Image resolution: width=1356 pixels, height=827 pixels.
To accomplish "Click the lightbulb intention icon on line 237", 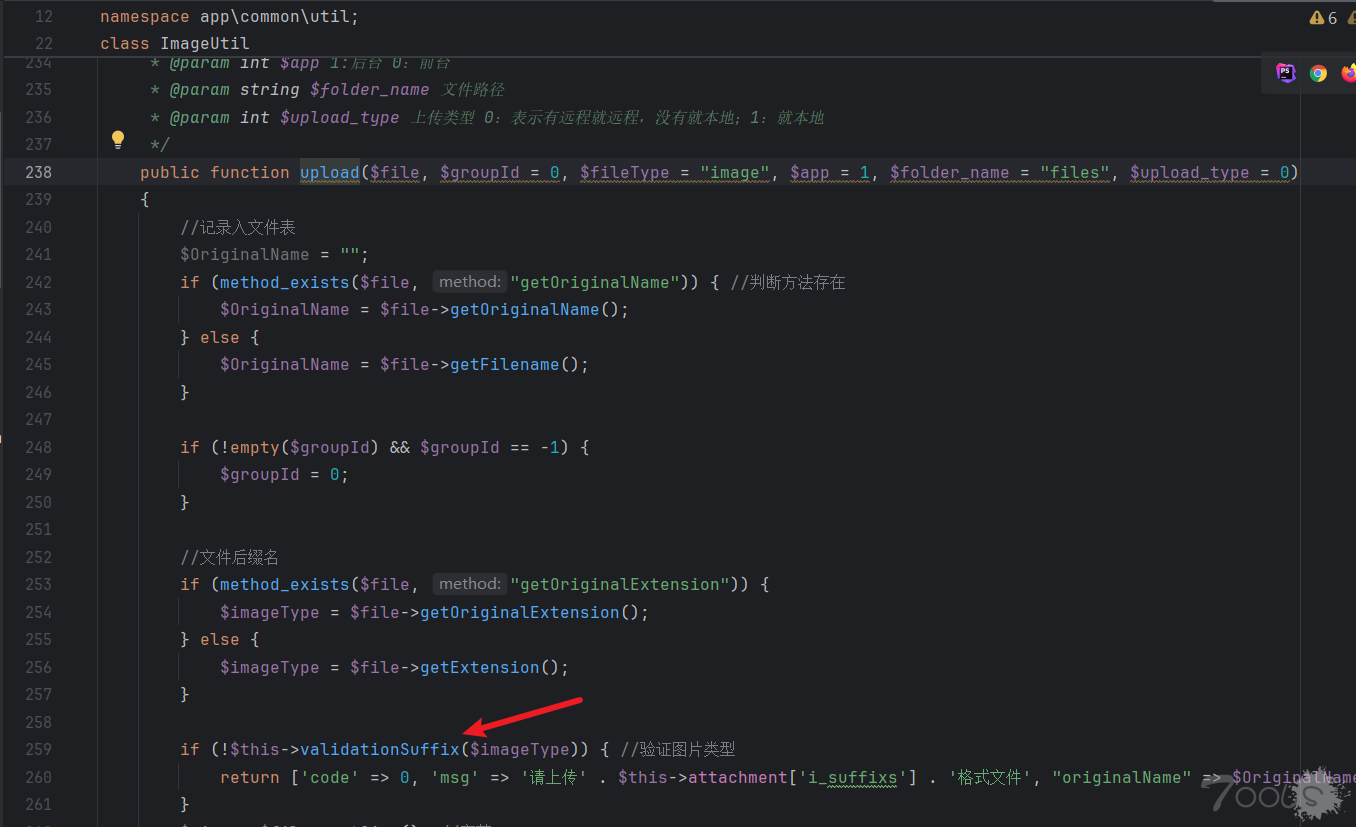I will point(118,139).
